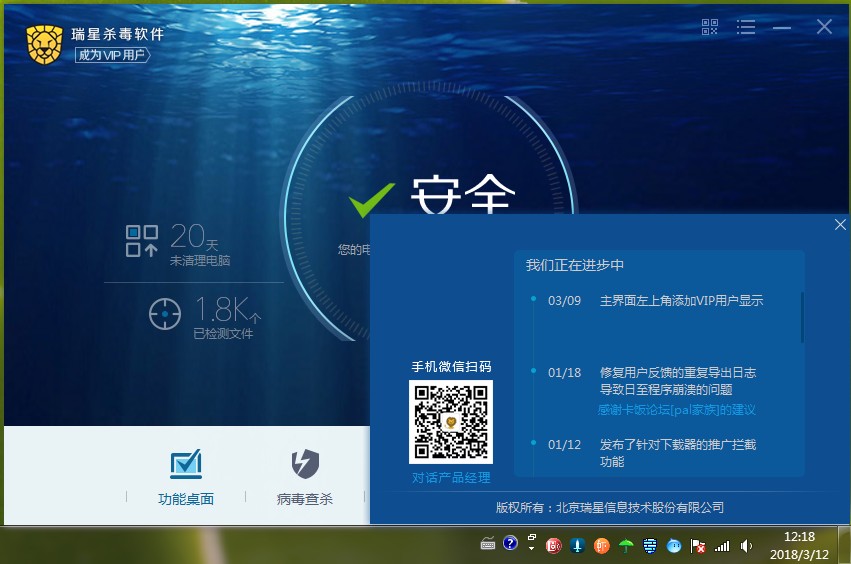Open the 对话产品经理 link

coord(451,478)
